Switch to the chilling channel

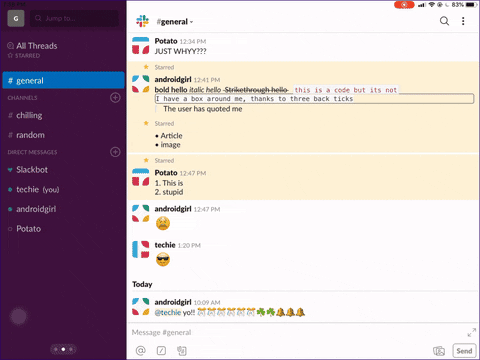pyautogui.click(x=63, y=115)
